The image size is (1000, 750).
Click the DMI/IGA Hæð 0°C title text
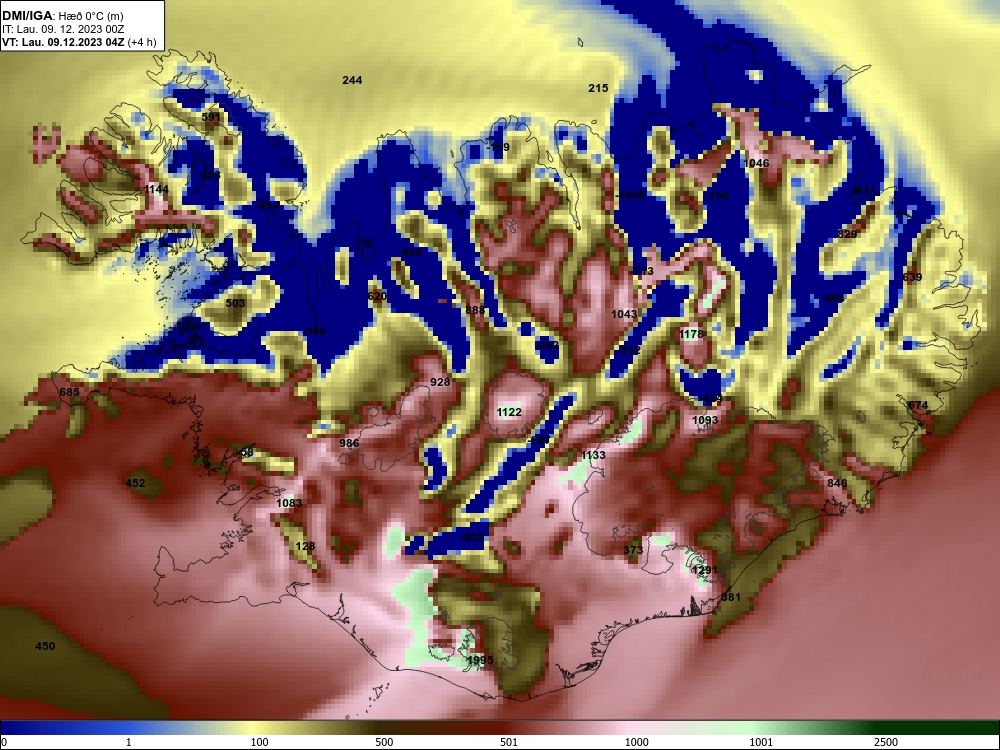point(62,16)
